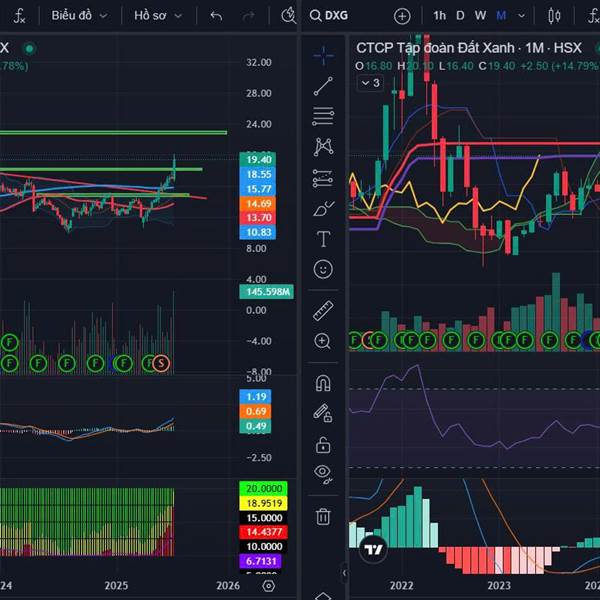Click TradingView logo on right chart
600x600 pixels.
[x=373, y=550]
